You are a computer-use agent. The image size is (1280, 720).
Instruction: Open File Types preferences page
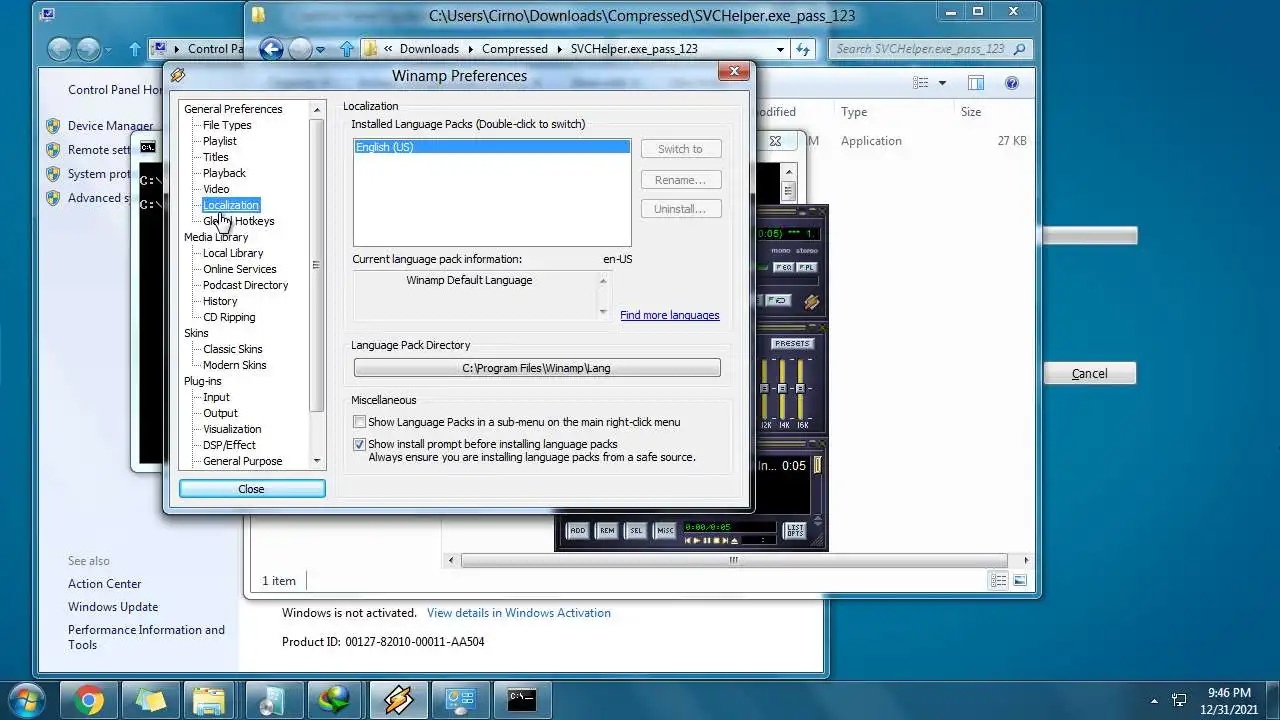pos(227,125)
